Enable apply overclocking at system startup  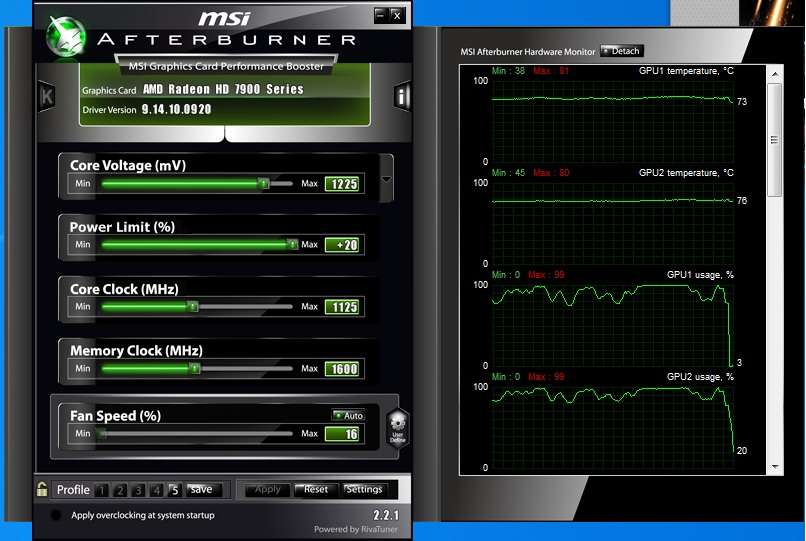56,515
